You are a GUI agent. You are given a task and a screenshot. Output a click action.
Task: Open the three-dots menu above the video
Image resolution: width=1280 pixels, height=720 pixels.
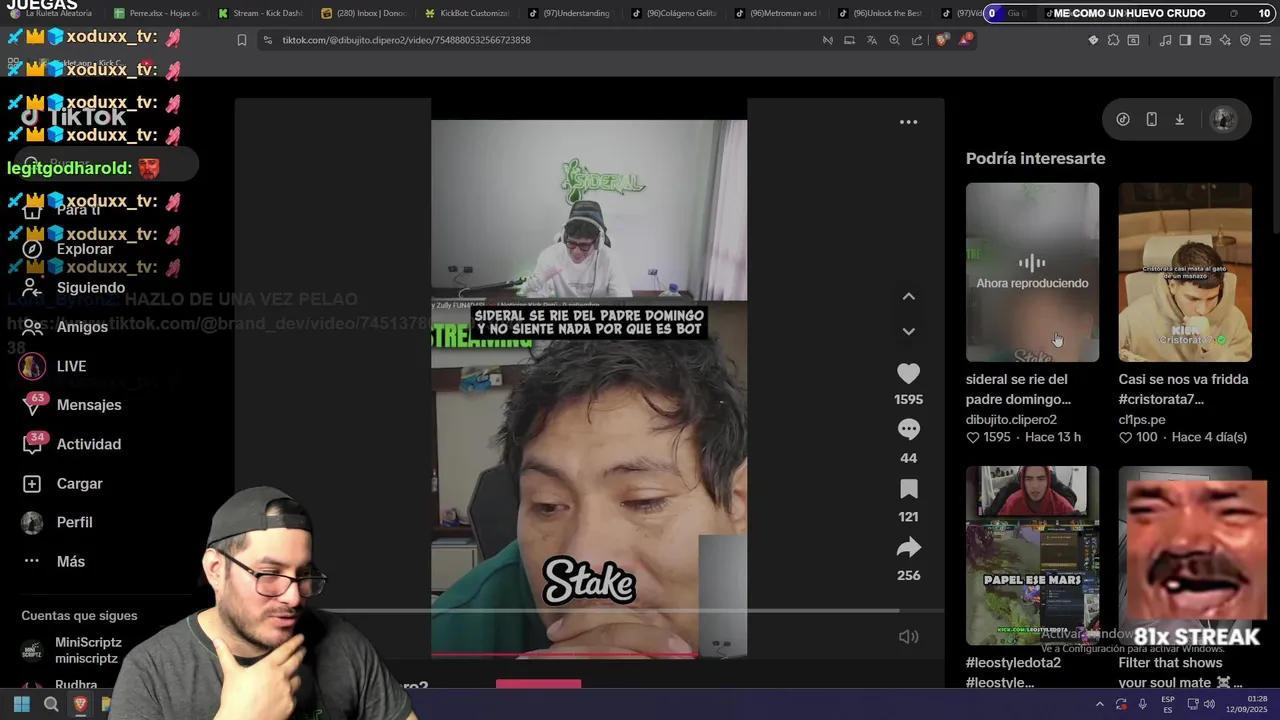908,122
